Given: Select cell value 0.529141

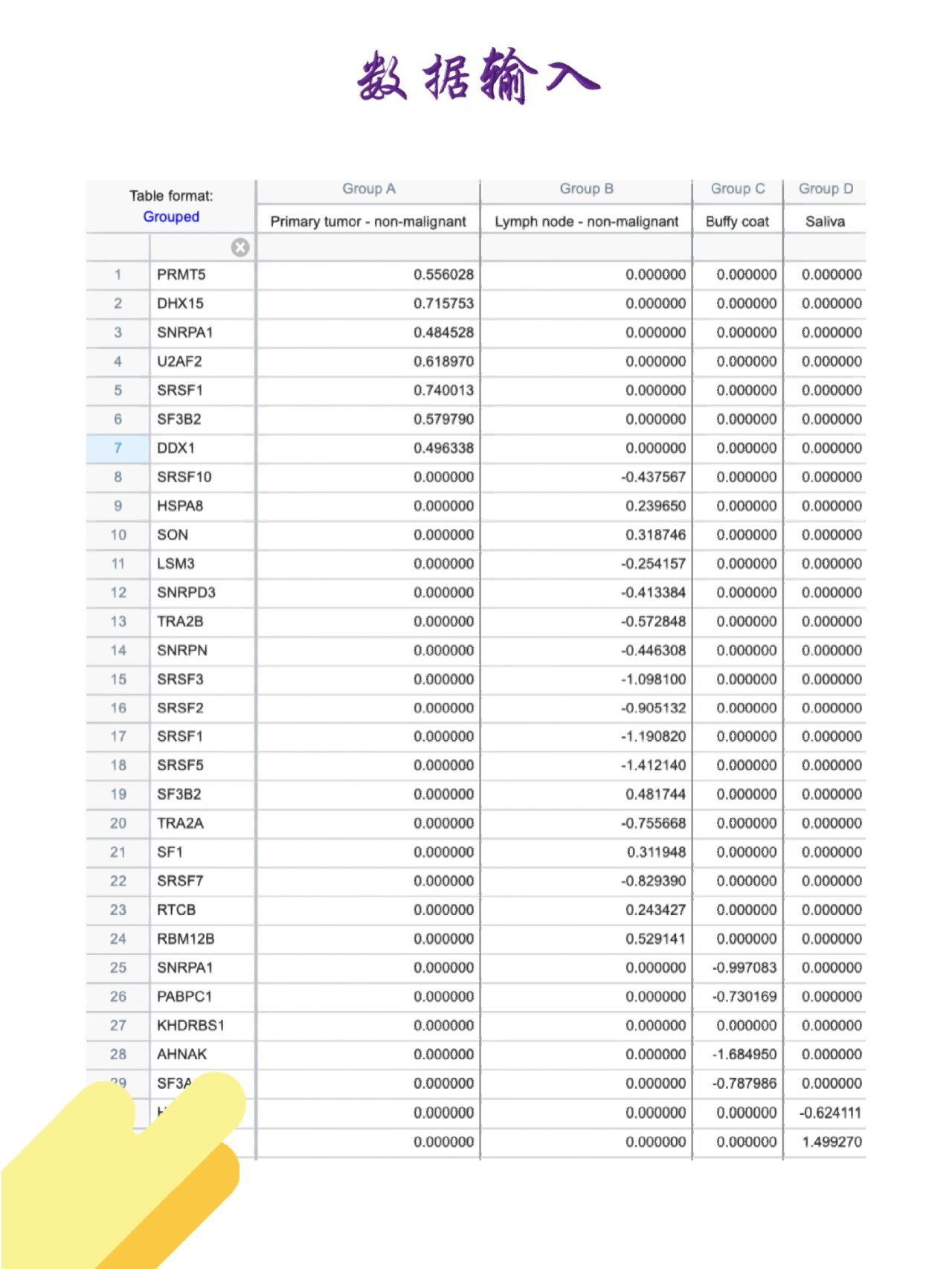Looking at the screenshot, I should [655, 939].
